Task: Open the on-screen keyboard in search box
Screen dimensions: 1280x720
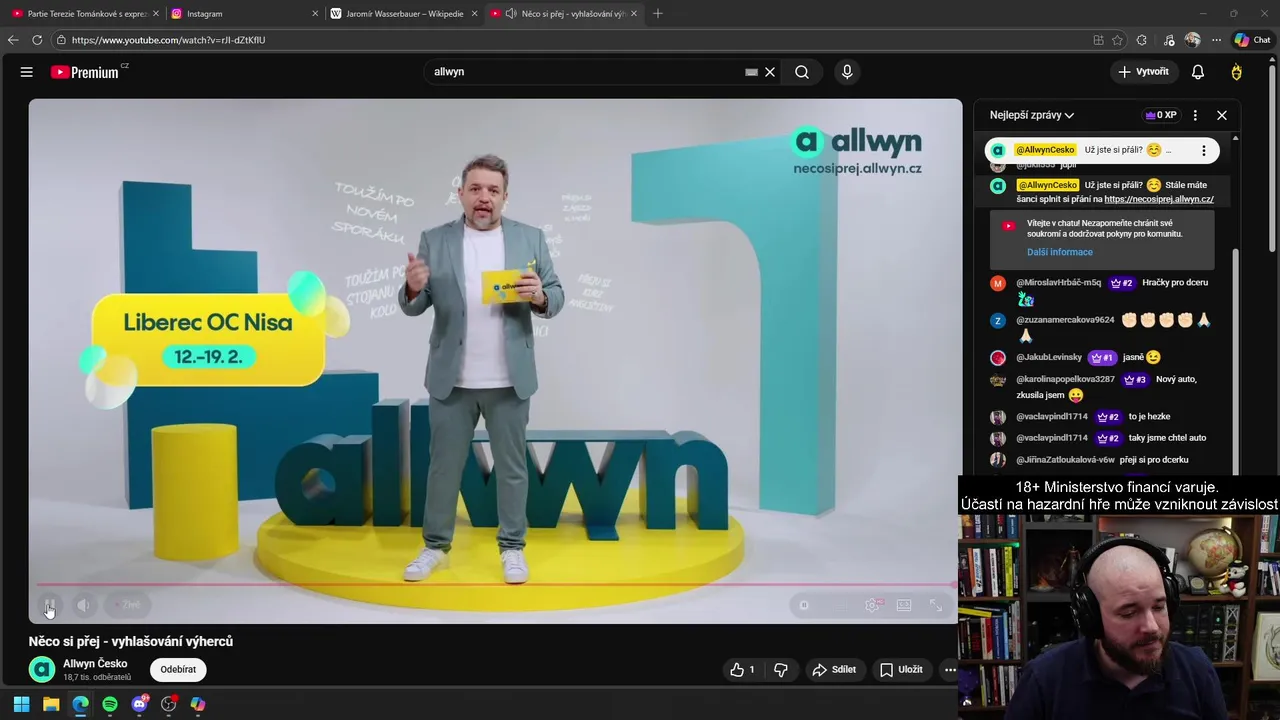Action: coord(751,72)
